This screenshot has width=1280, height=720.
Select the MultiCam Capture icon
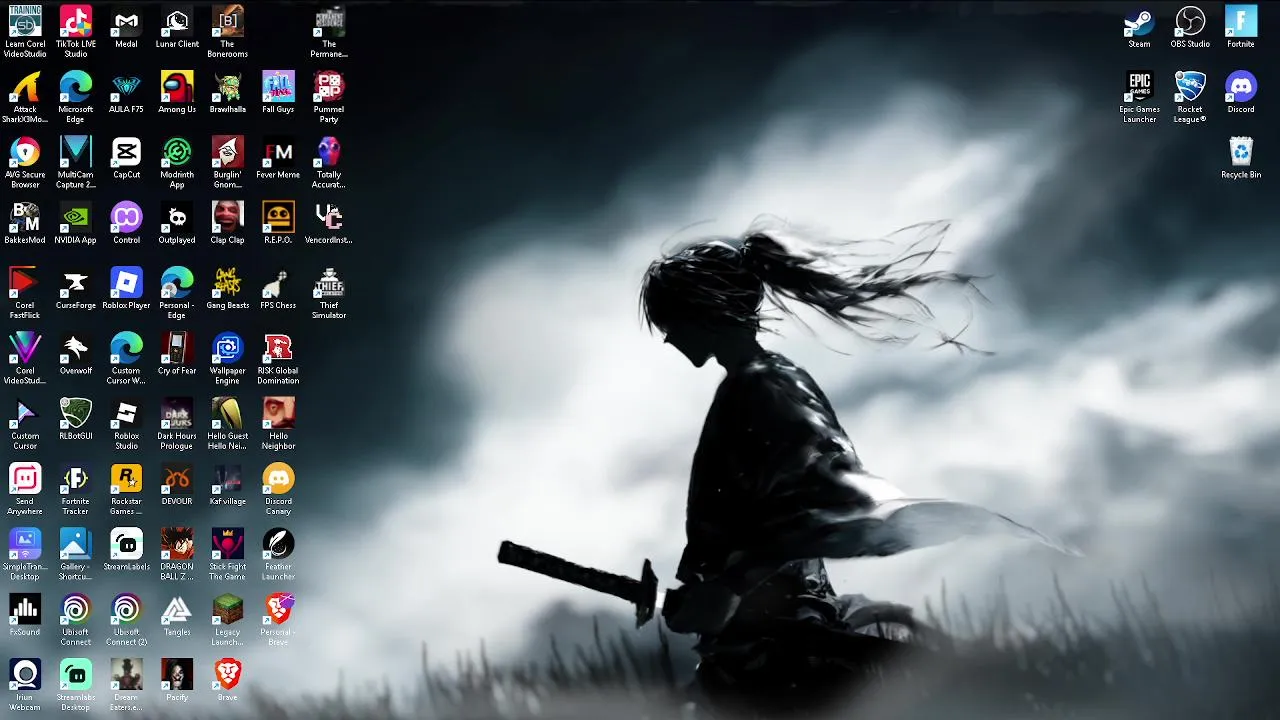76,162
